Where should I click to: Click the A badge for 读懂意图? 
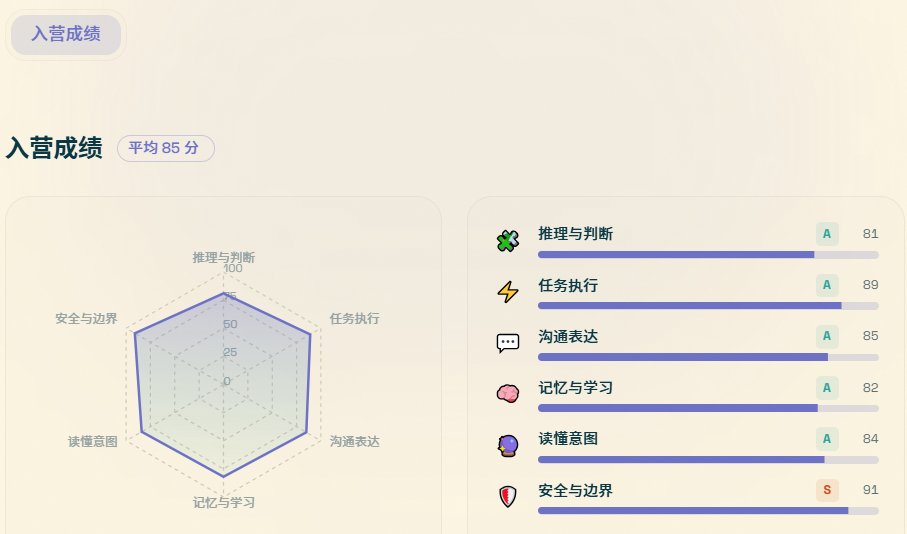coord(827,438)
